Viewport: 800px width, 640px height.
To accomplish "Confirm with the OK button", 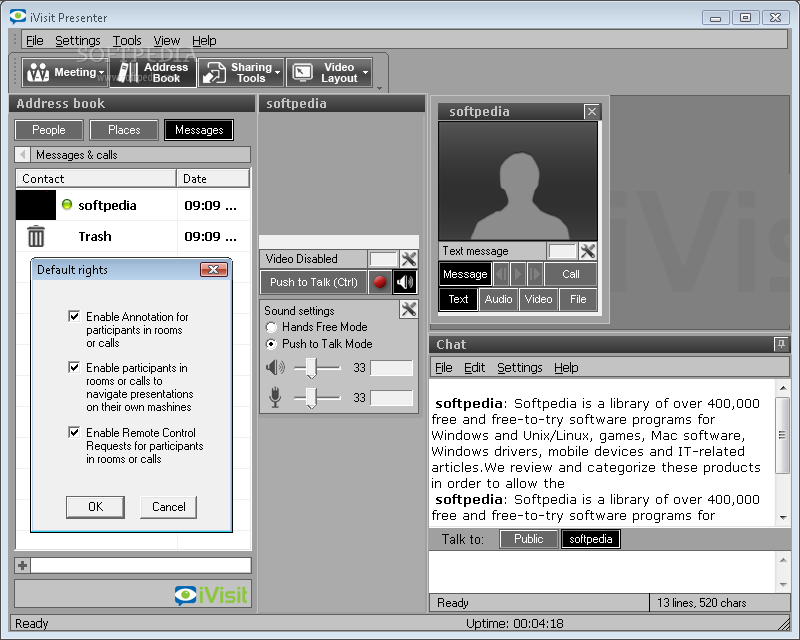I will pos(95,507).
